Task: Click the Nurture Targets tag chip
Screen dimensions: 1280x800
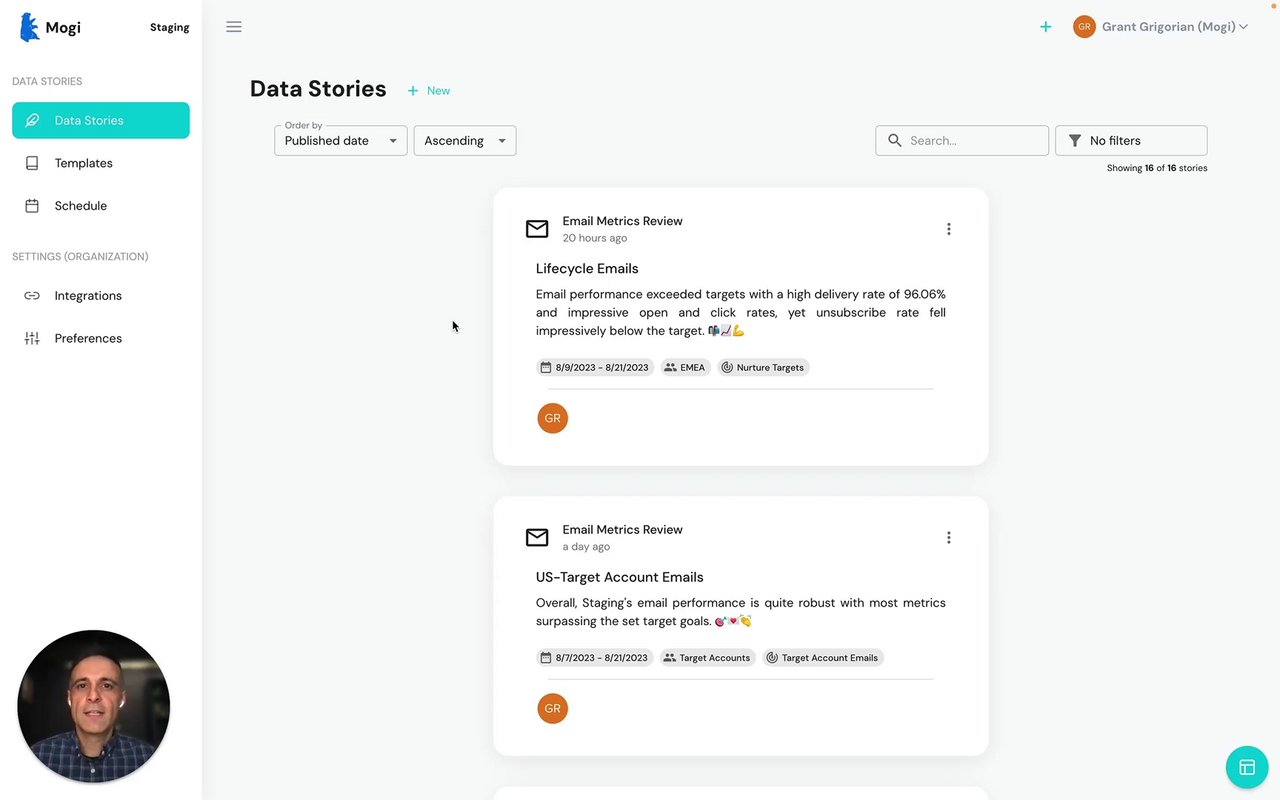Action: 762,367
